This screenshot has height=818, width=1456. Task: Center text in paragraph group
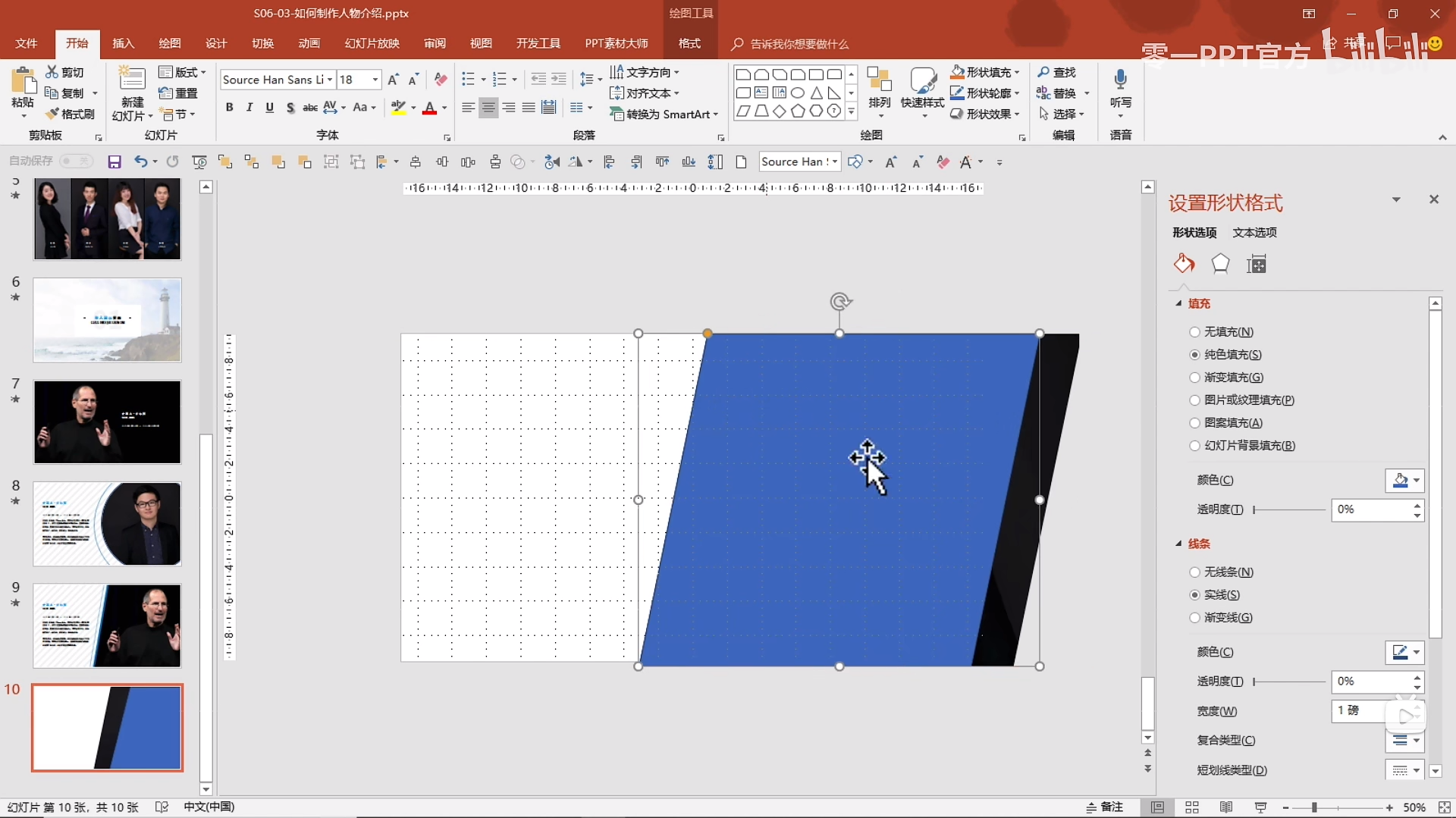(x=488, y=108)
